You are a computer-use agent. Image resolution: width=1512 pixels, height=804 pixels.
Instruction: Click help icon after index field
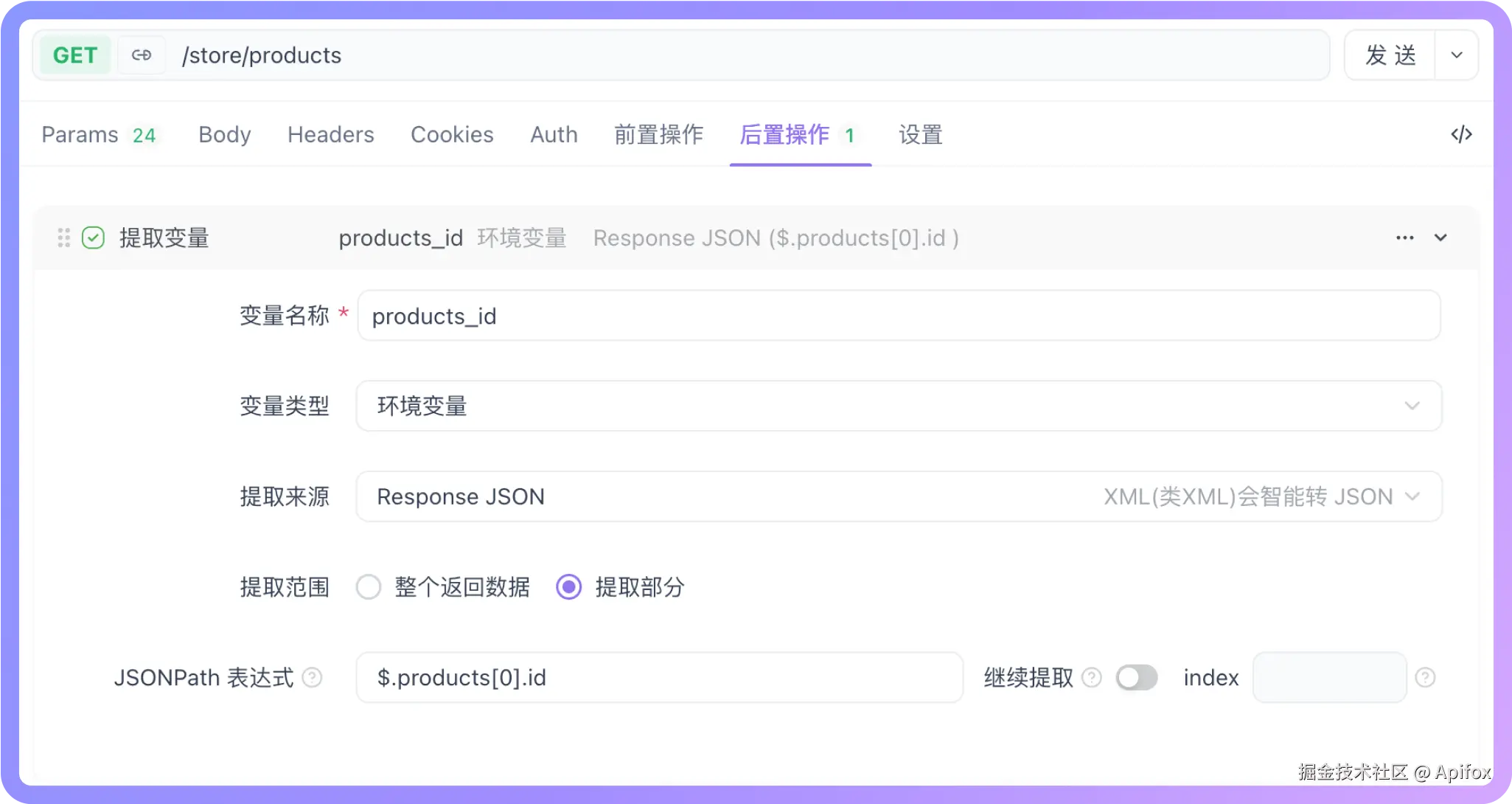(1425, 677)
